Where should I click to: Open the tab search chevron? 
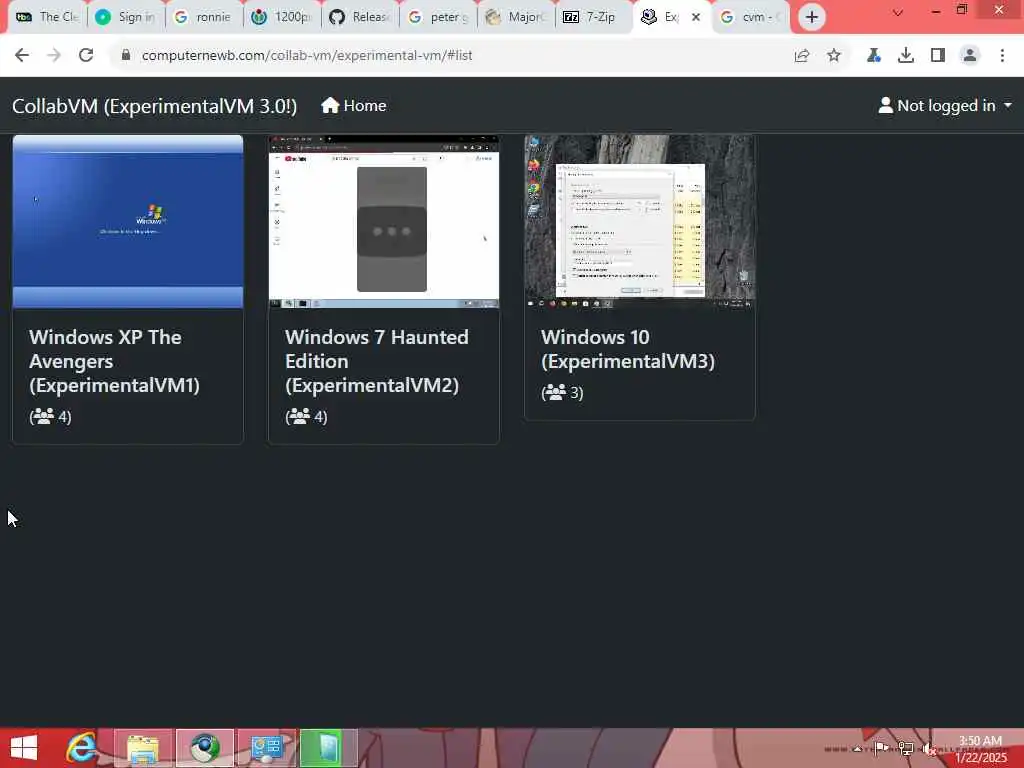pyautogui.click(x=898, y=12)
